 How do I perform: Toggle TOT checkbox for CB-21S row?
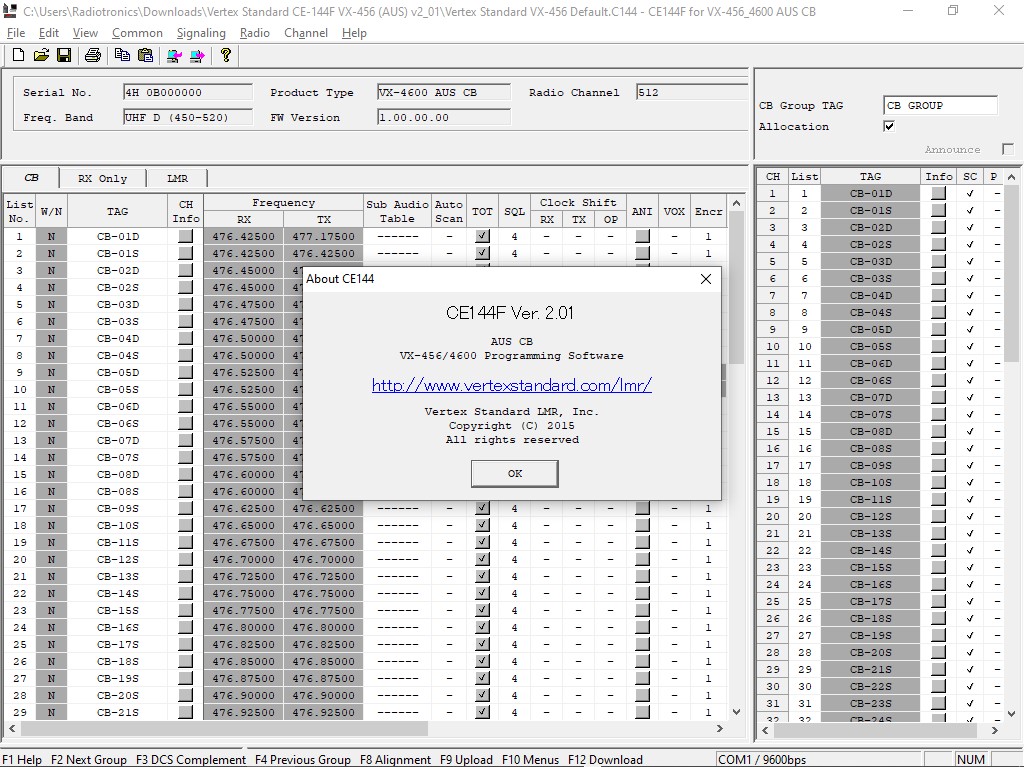coord(482,711)
